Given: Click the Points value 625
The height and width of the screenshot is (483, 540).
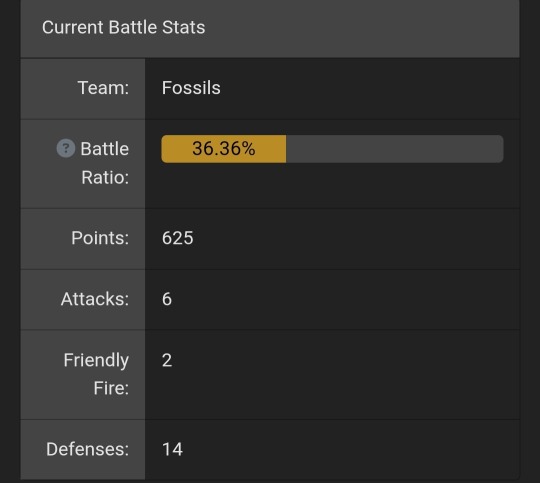Looking at the screenshot, I should coord(178,238).
